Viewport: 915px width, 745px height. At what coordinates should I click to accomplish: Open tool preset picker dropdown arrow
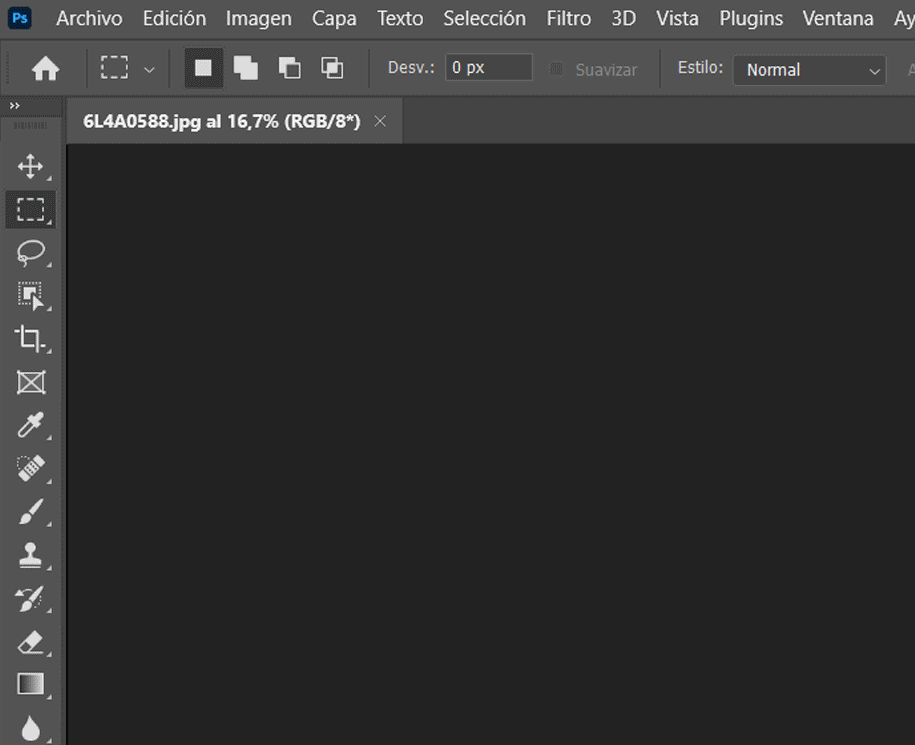(149, 70)
